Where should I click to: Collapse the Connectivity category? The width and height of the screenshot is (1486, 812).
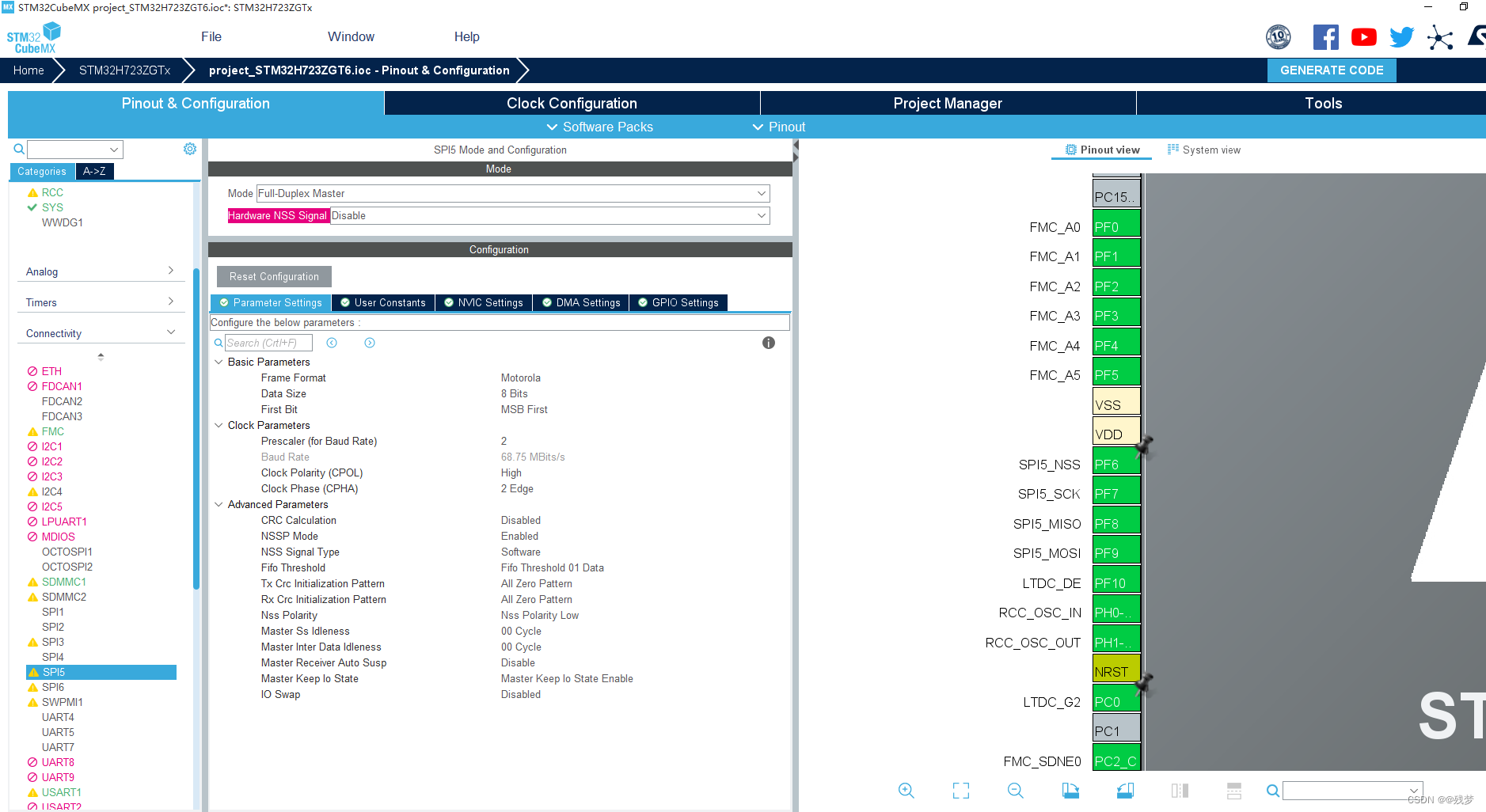100,333
